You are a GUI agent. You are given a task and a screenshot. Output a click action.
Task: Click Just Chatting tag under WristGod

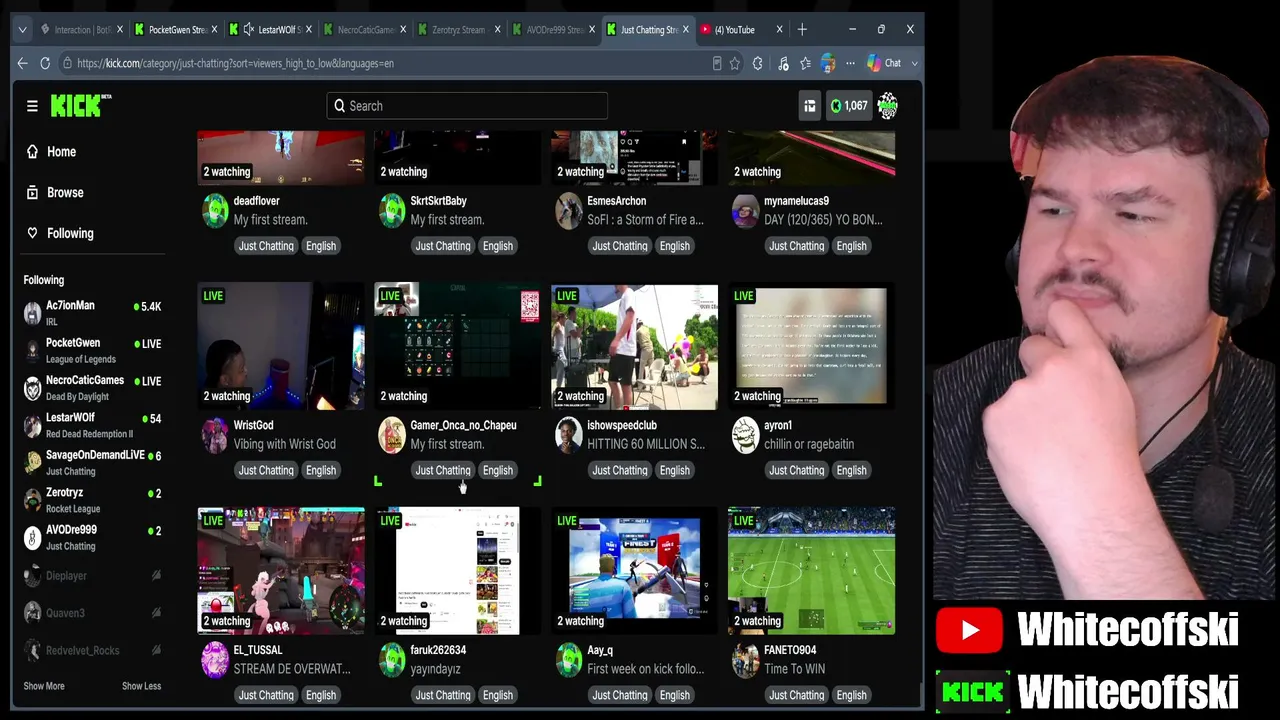tap(266, 470)
